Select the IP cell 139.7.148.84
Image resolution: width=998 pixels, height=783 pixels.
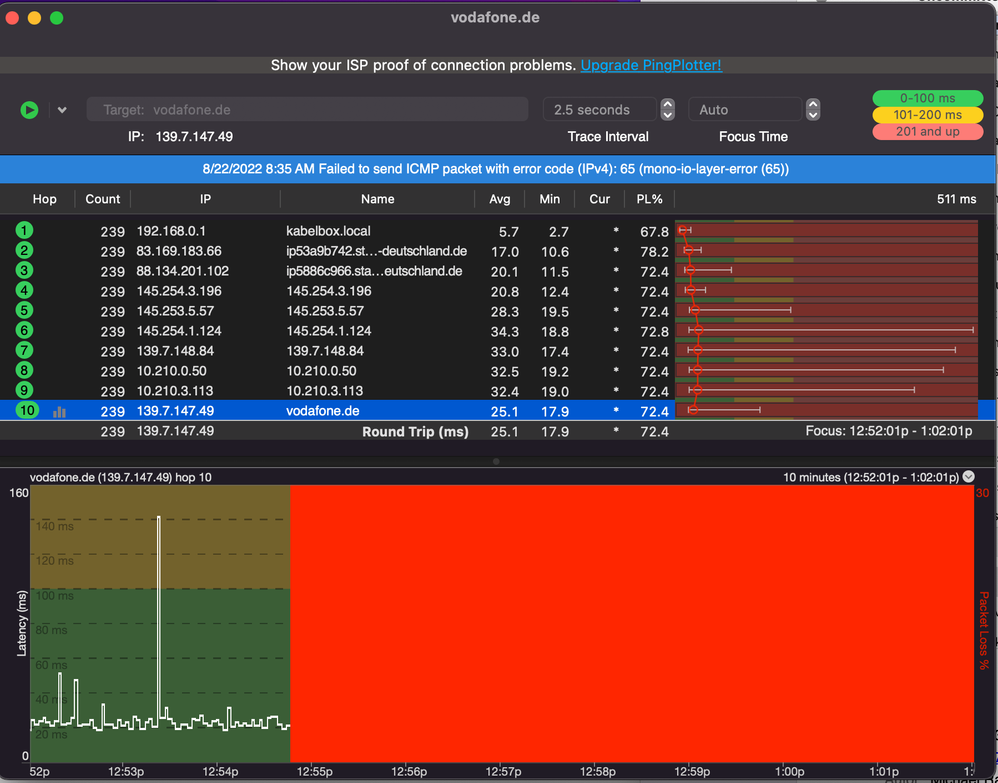(x=175, y=351)
